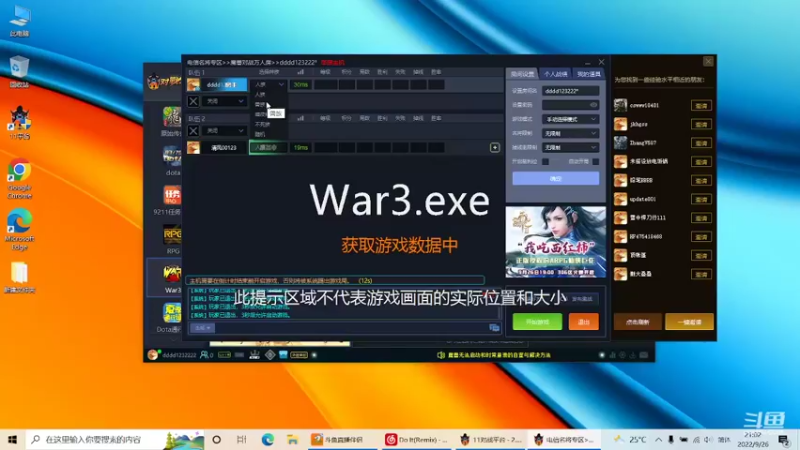Click the room name input field
800x450 pixels.
[570, 91]
